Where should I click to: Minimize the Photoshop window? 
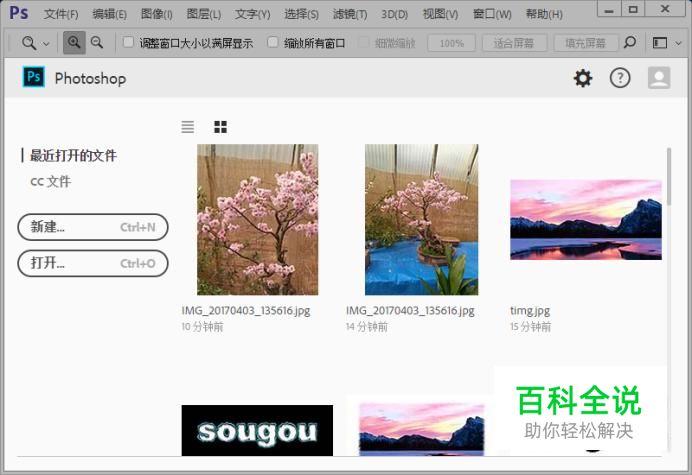tap(609, 9)
